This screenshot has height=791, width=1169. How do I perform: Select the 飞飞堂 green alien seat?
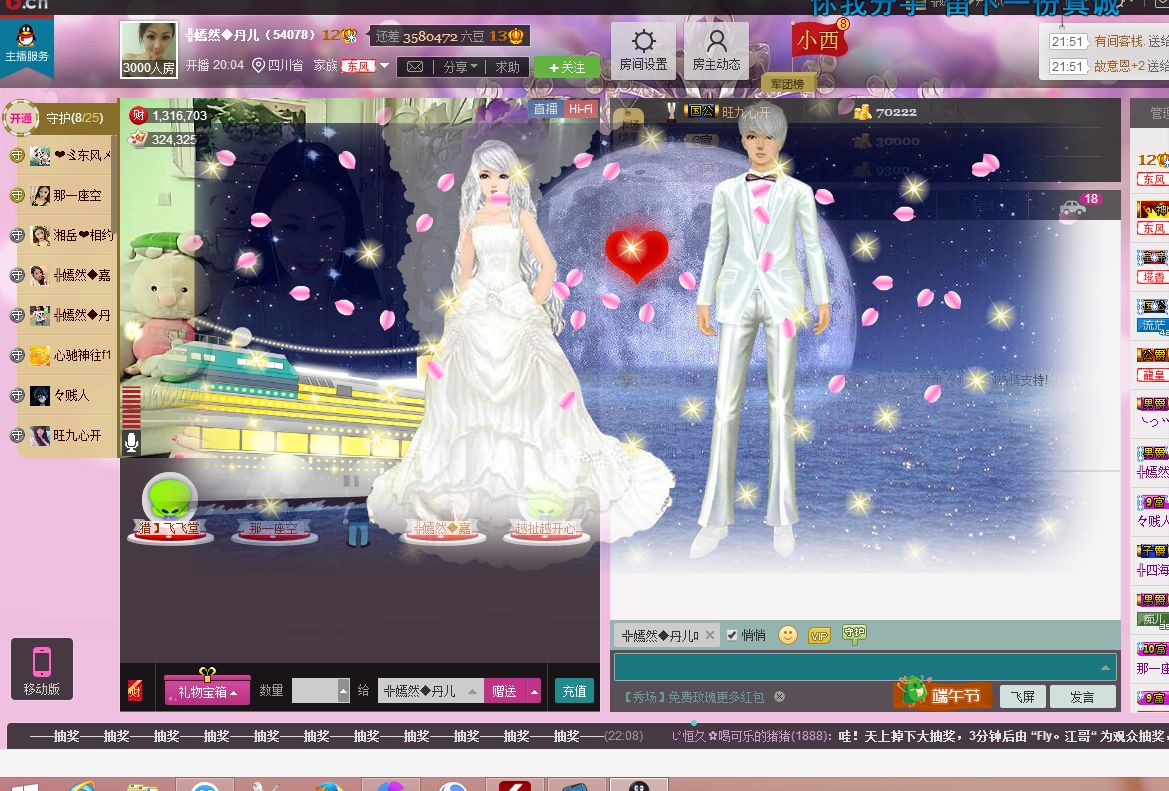(171, 507)
